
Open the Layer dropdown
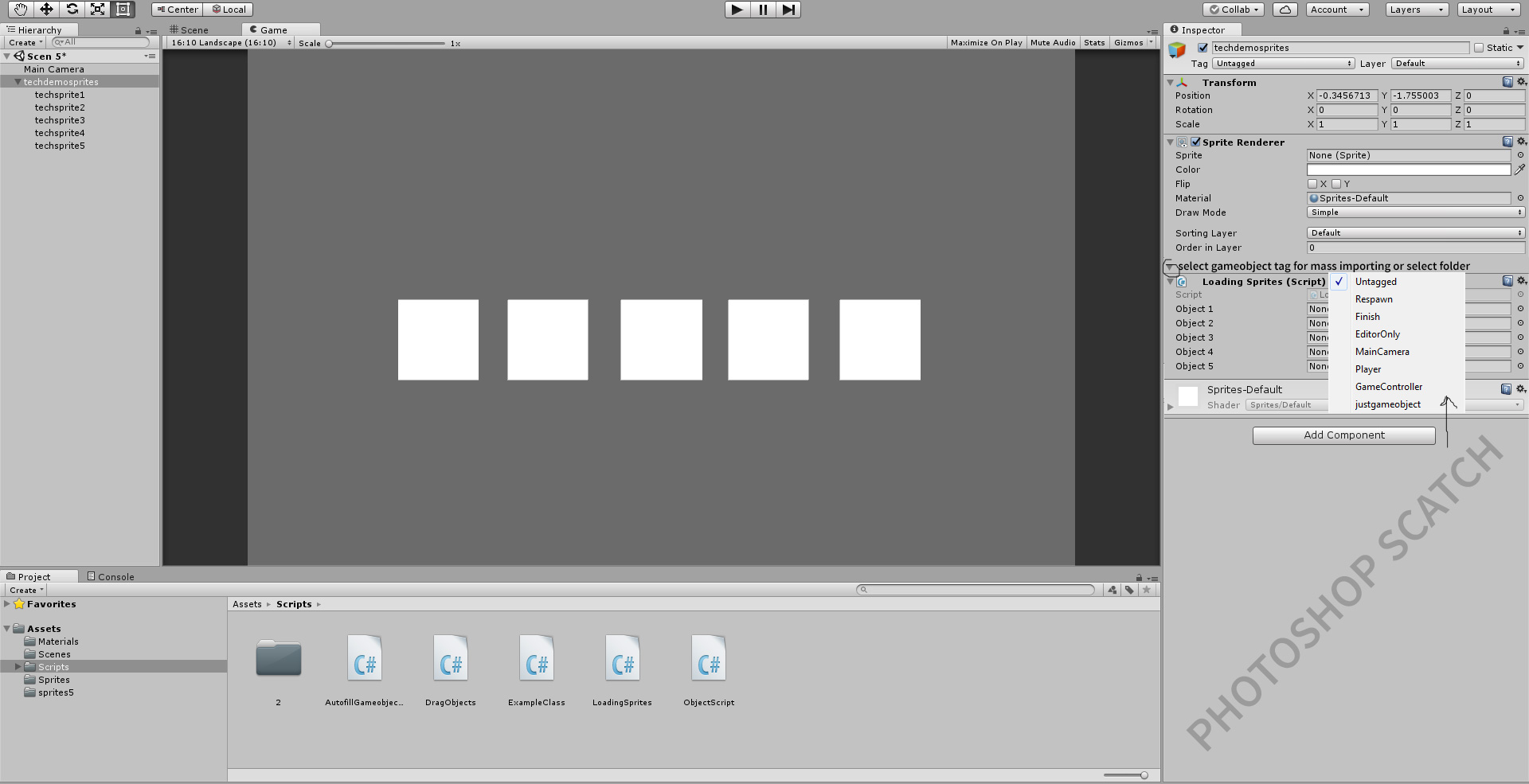click(x=1457, y=64)
